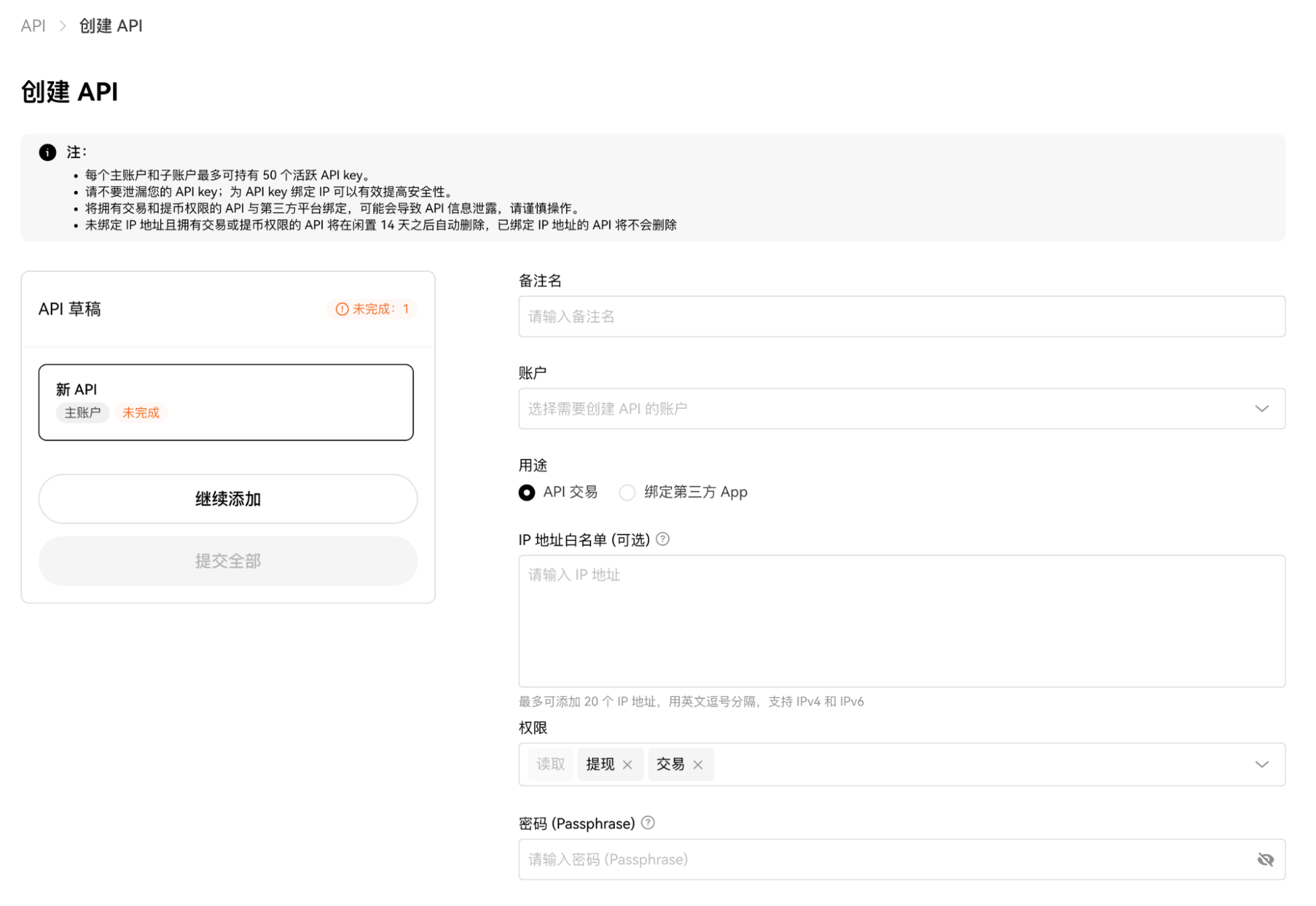The width and height of the screenshot is (1316, 906).
Task: Click into the IP 地址 textarea
Action: point(901,621)
